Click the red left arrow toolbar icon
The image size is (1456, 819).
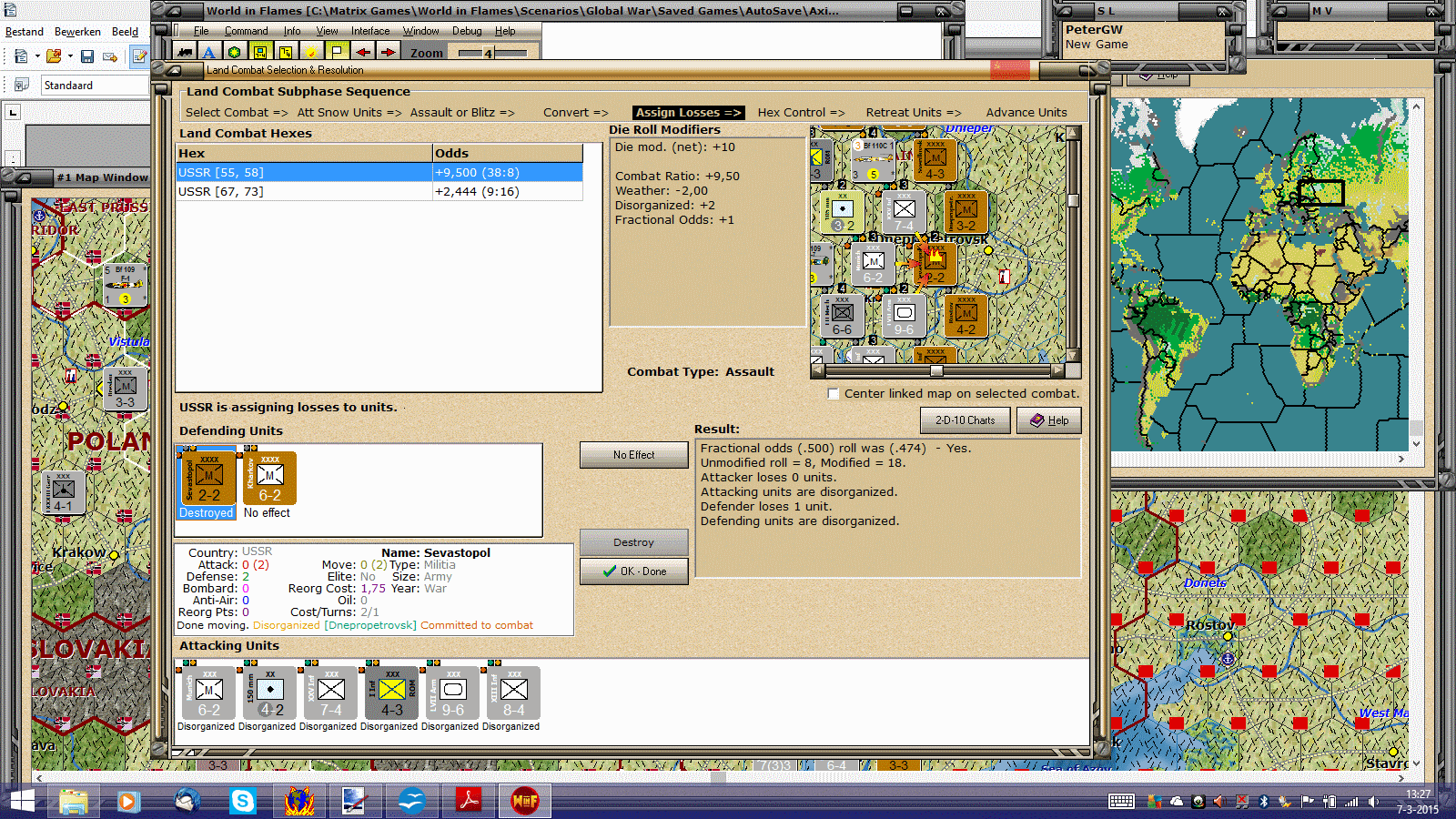coord(362,53)
